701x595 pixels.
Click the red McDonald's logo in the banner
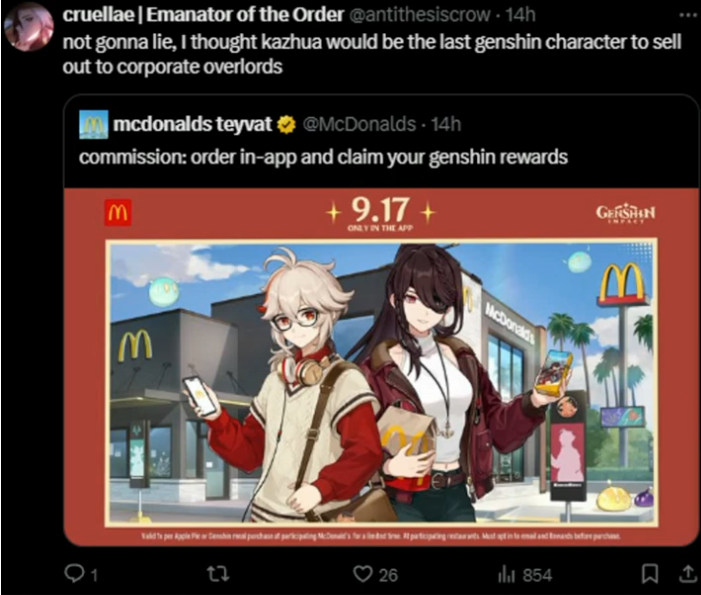point(118,212)
